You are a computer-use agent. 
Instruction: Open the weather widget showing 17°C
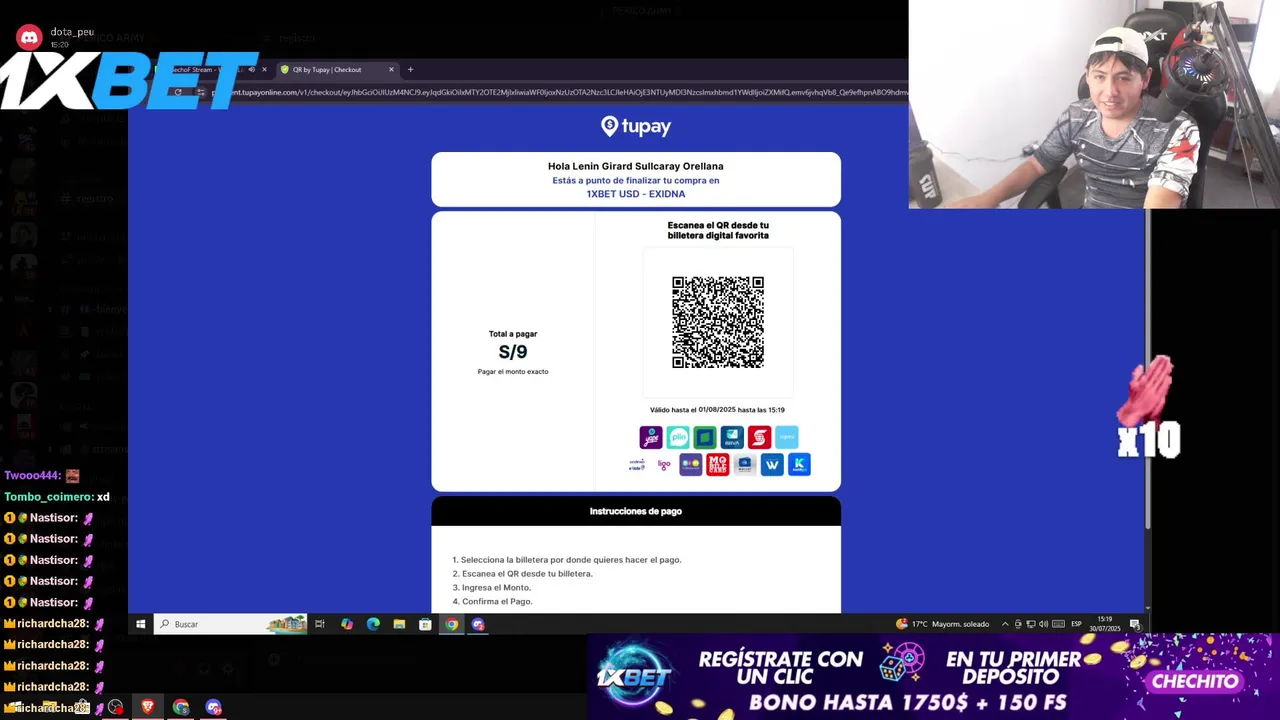click(943, 624)
